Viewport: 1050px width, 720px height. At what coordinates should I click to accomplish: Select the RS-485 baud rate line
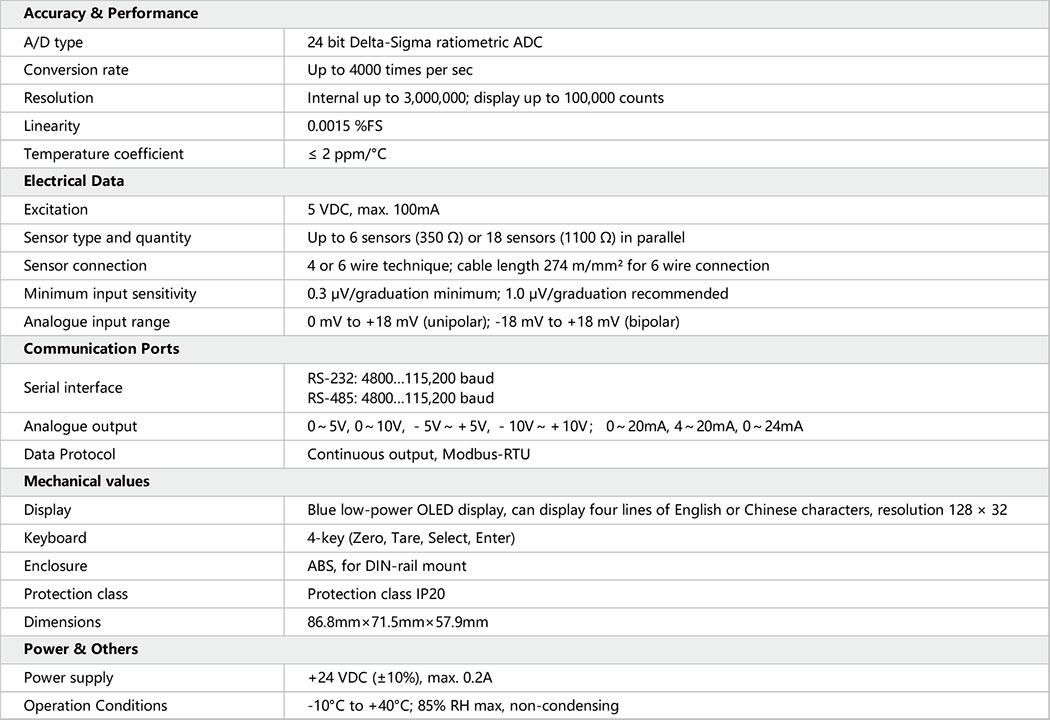pyautogui.click(x=400, y=398)
